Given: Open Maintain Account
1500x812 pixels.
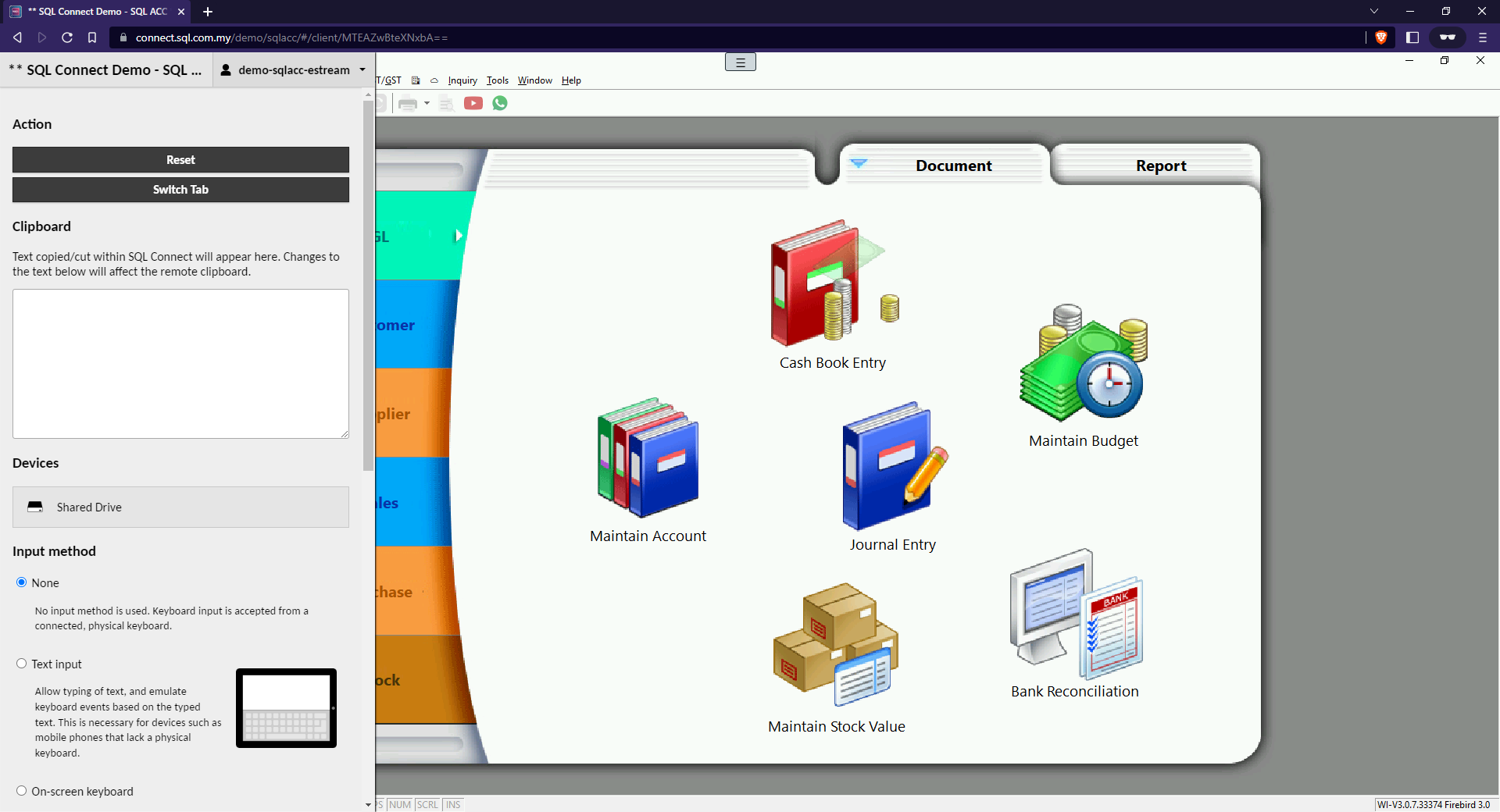Looking at the screenshot, I should click(648, 461).
